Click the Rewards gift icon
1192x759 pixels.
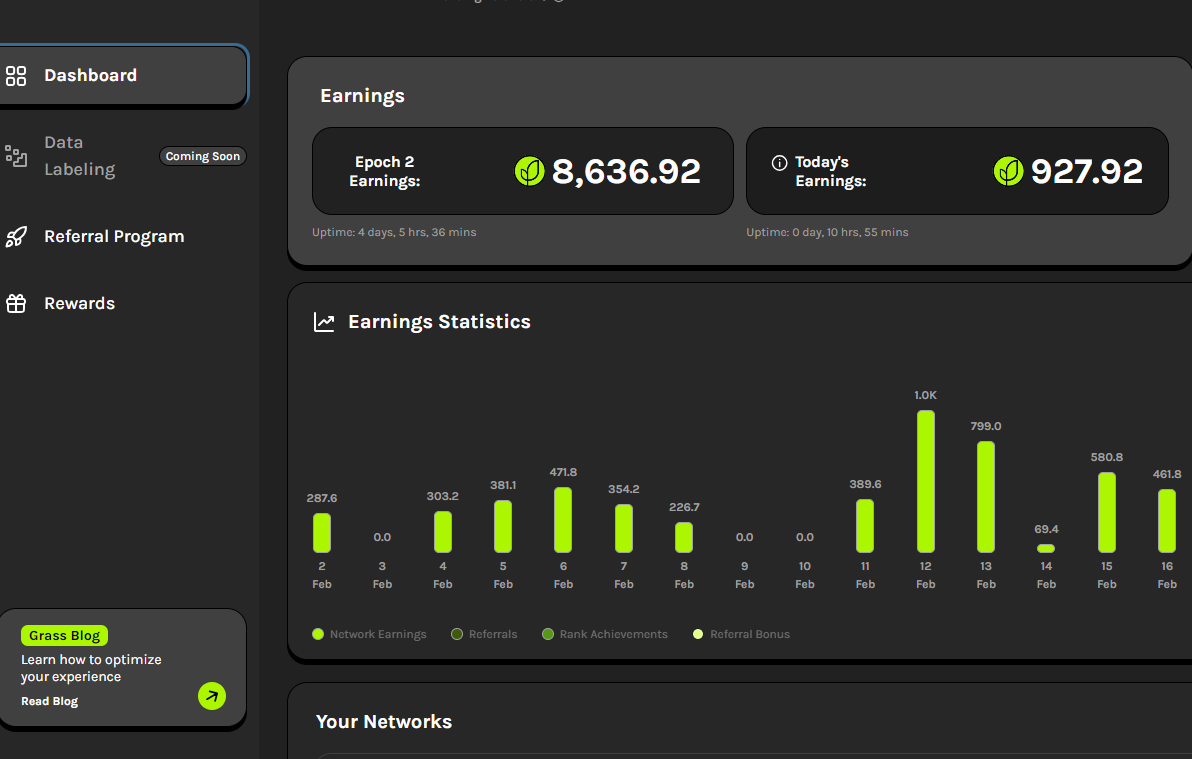16,303
